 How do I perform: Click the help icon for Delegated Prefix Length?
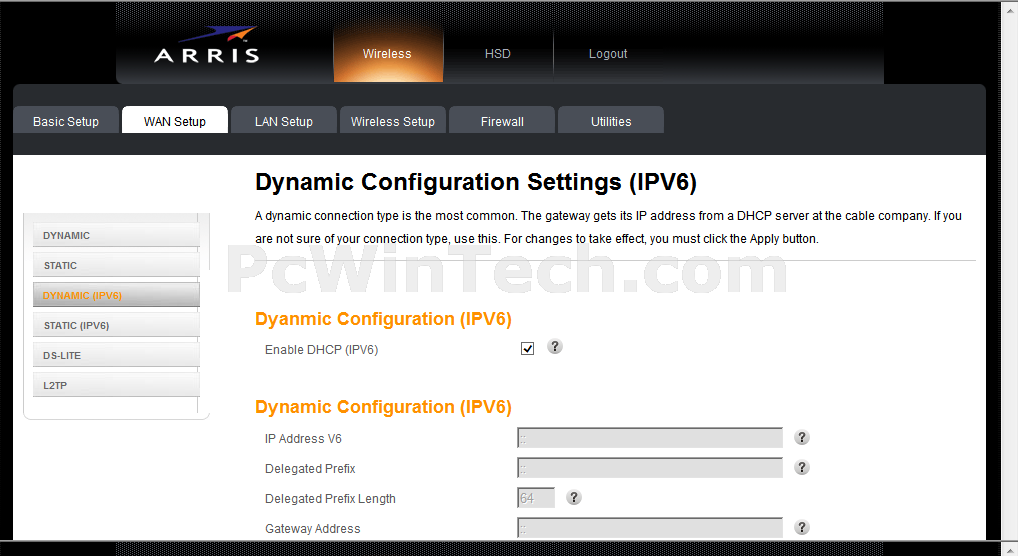573,498
